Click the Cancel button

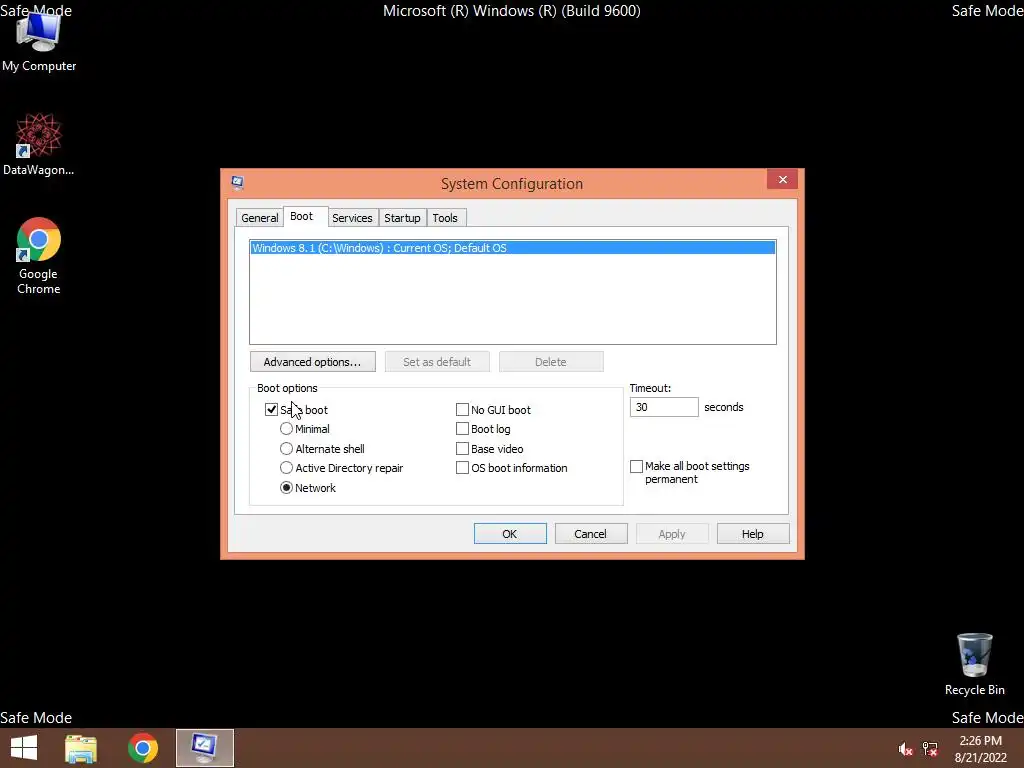coord(591,534)
